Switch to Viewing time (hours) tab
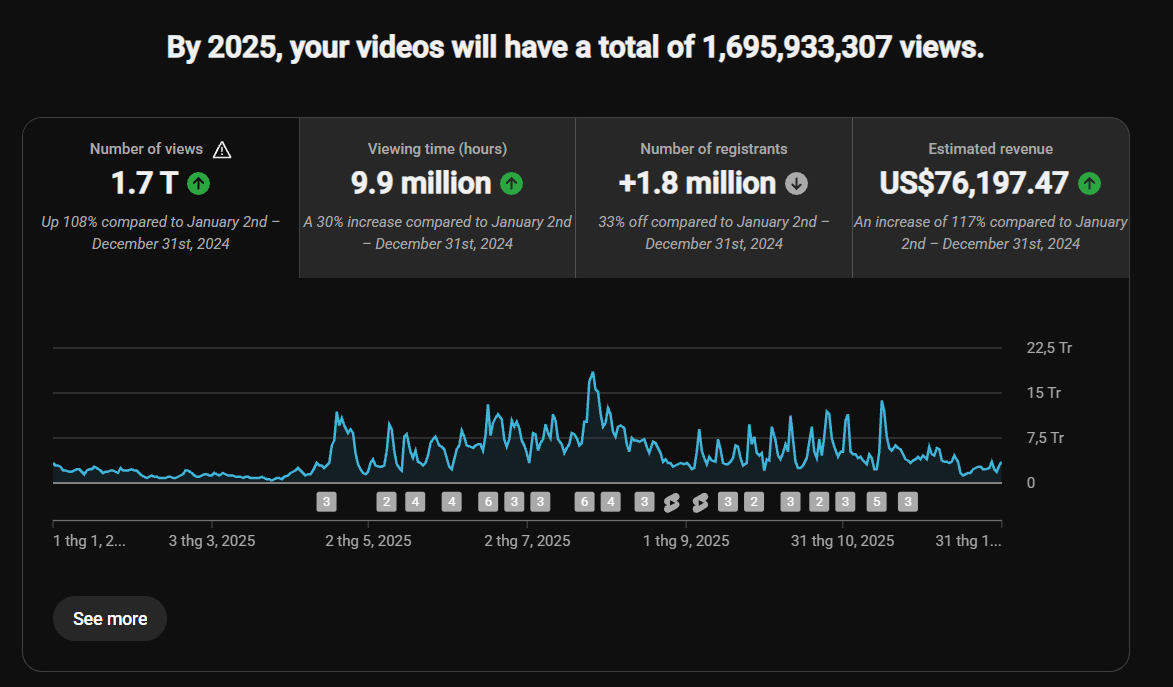The image size is (1173, 687). point(438,198)
